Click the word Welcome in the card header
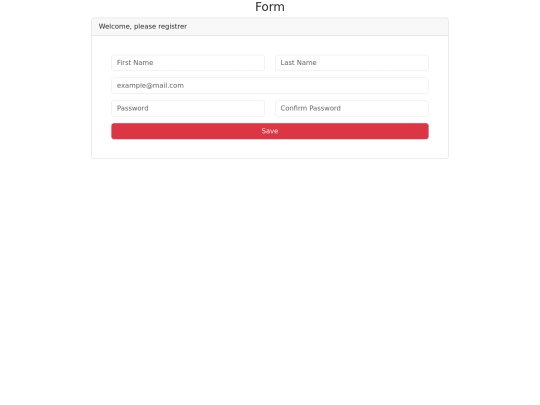 coord(114,27)
